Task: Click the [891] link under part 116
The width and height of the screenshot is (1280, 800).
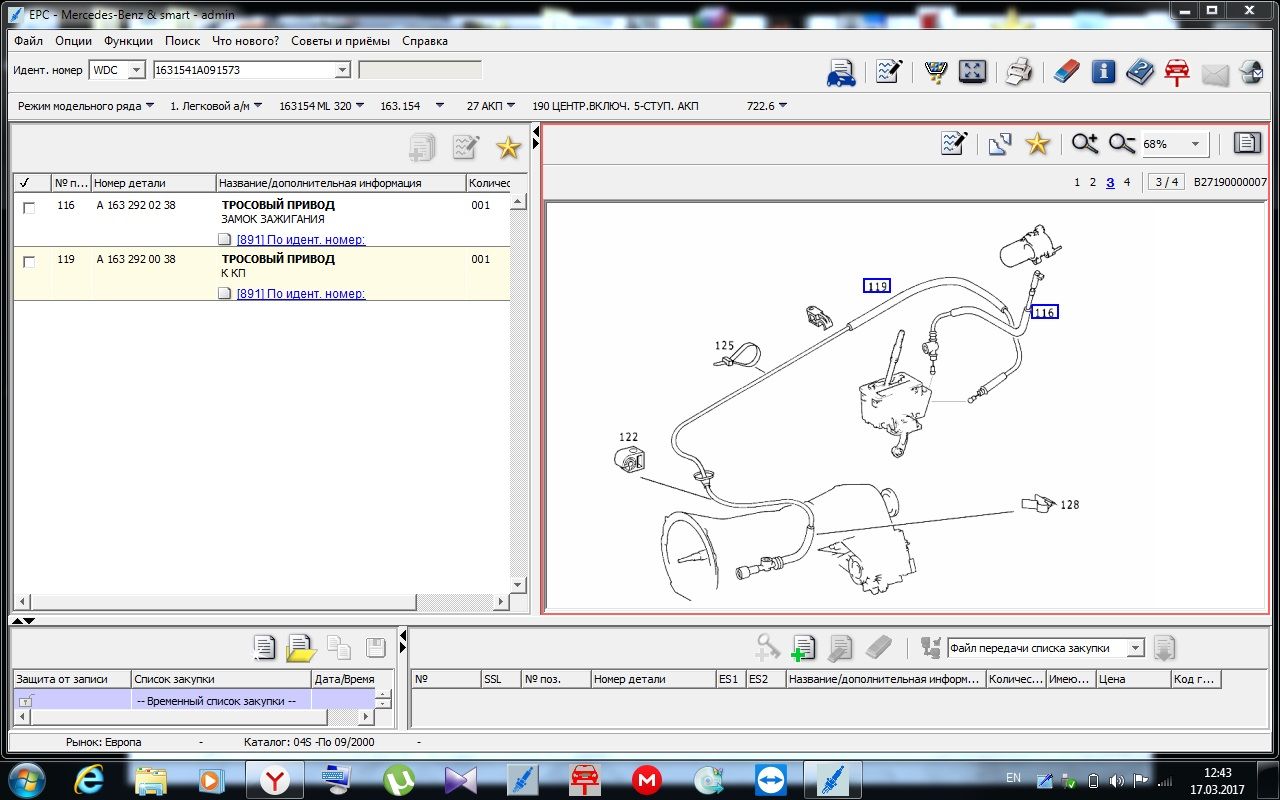Action: (x=300, y=239)
